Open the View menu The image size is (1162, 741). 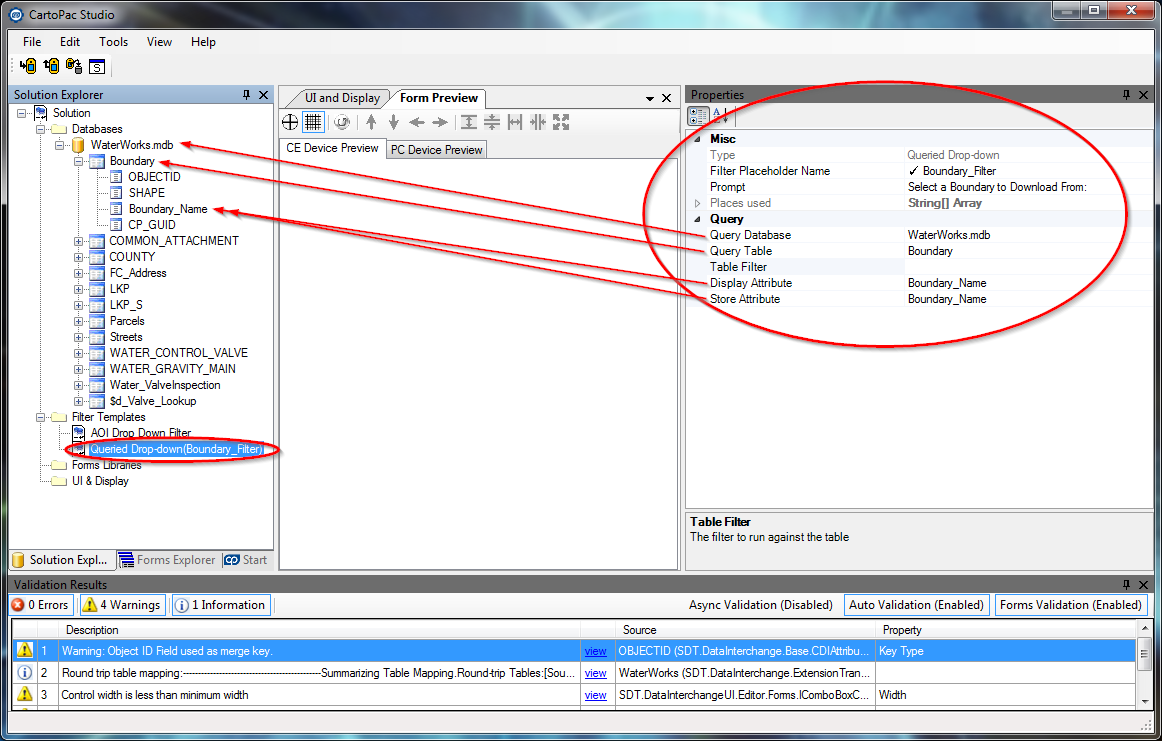pos(159,42)
